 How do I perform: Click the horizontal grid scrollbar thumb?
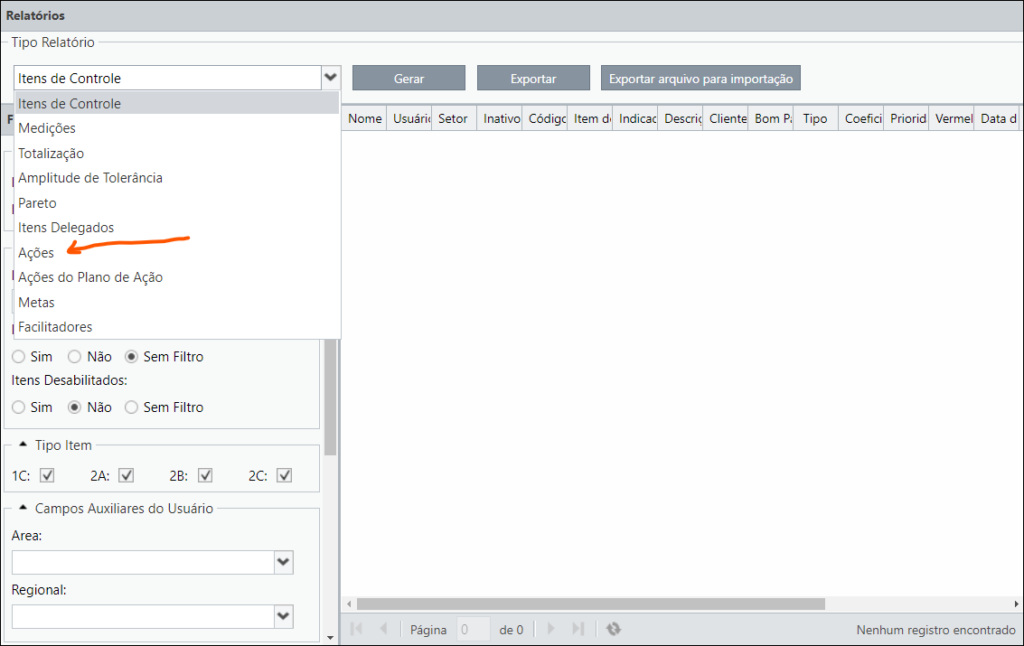click(590, 604)
